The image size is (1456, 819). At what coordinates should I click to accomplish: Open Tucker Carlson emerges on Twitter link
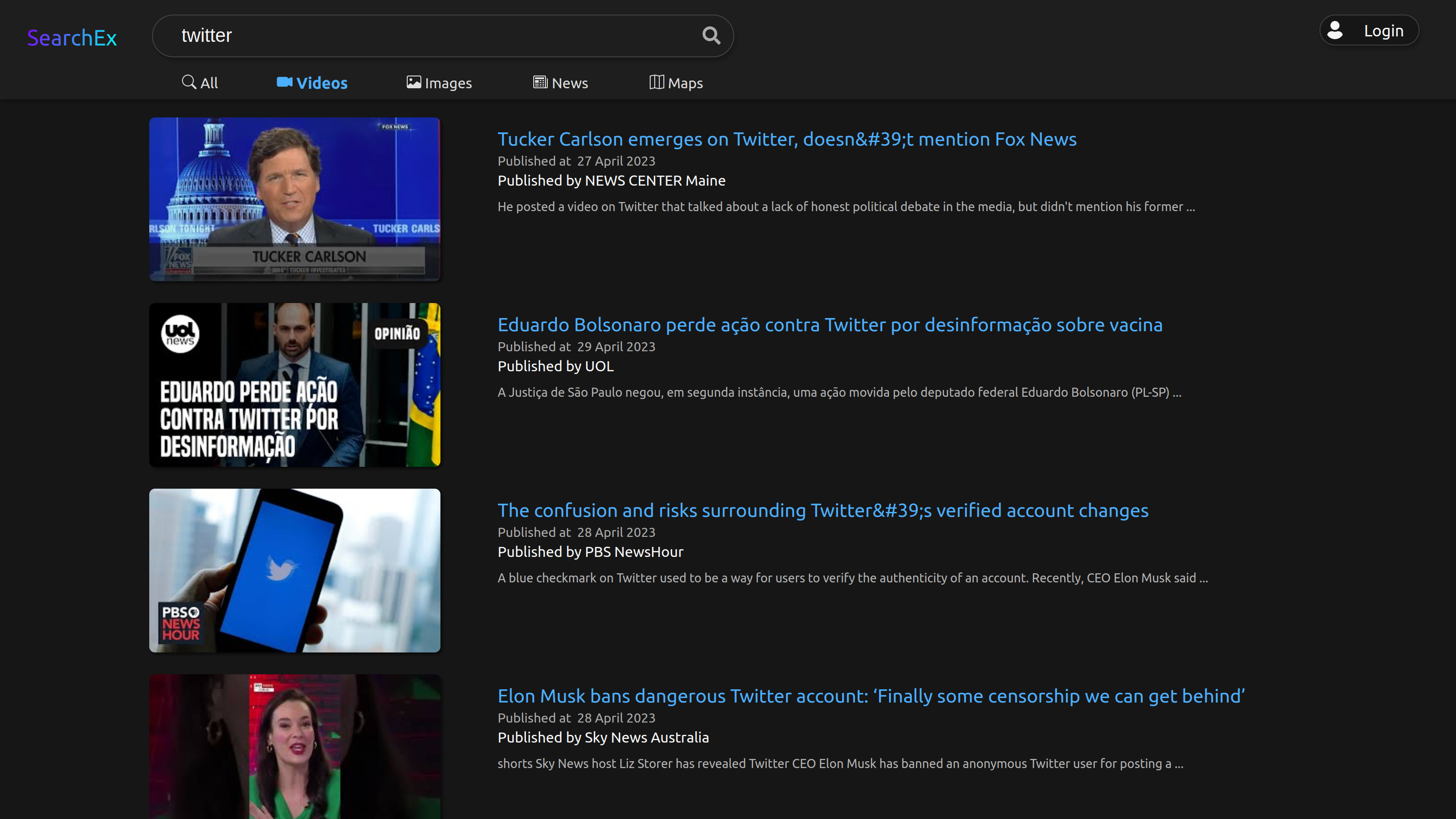coord(787,139)
